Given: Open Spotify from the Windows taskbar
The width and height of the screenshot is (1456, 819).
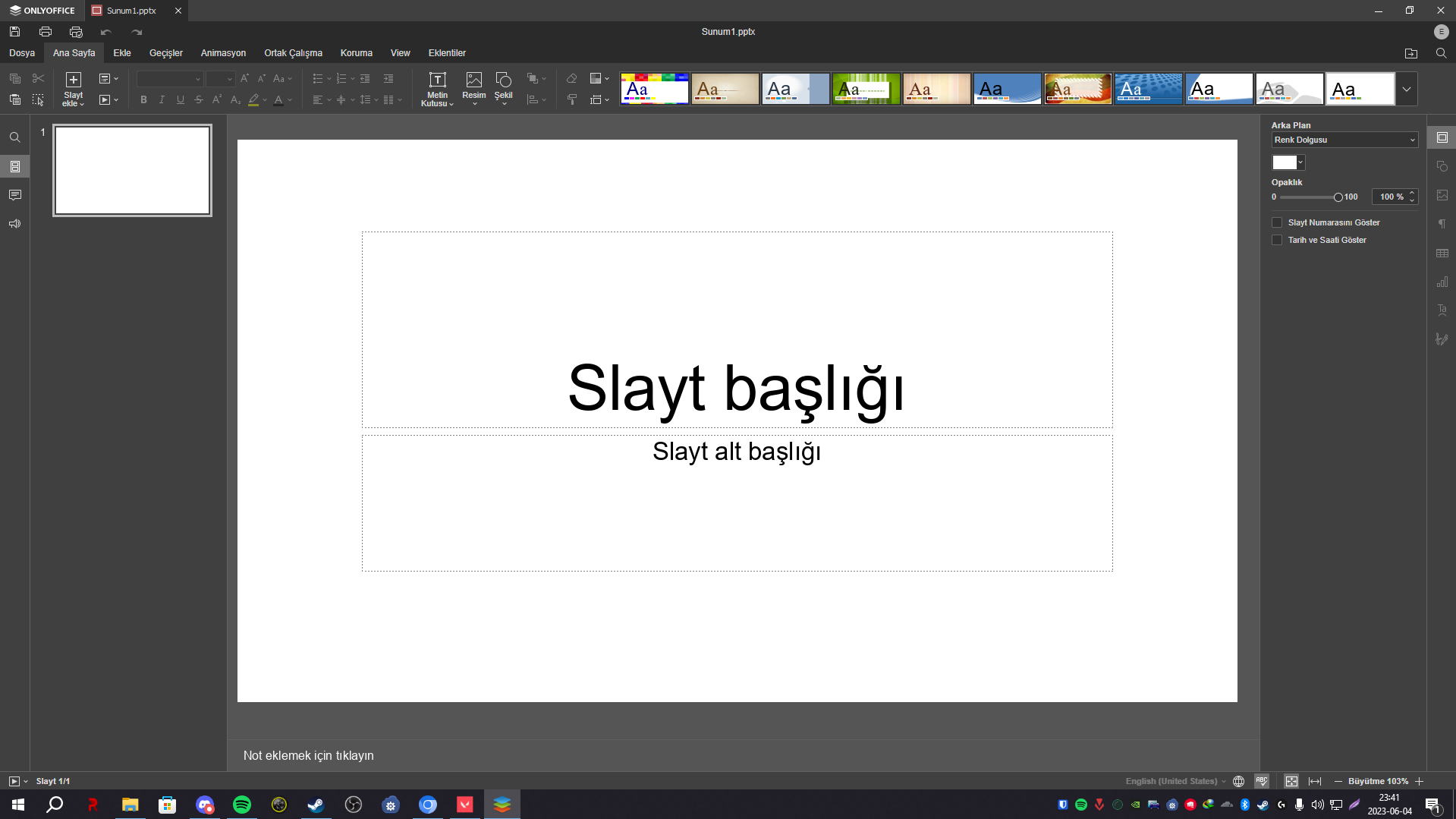Looking at the screenshot, I should point(242,805).
